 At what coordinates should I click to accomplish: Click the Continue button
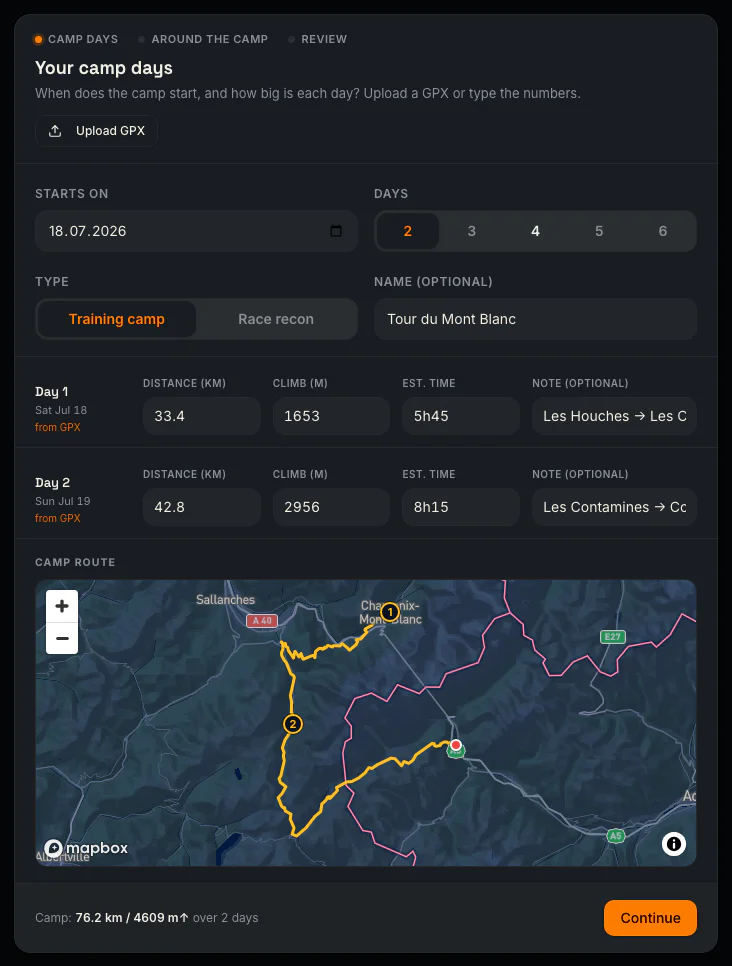tap(650, 918)
